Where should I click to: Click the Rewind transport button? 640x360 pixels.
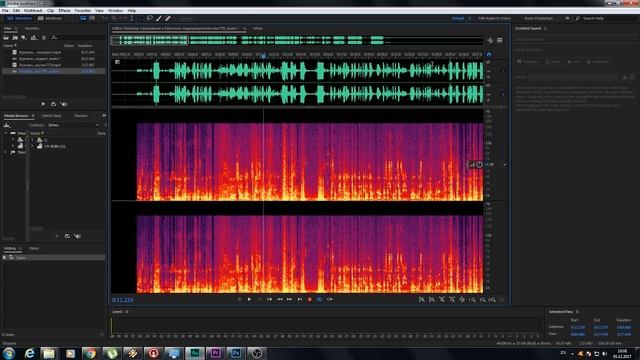point(280,300)
